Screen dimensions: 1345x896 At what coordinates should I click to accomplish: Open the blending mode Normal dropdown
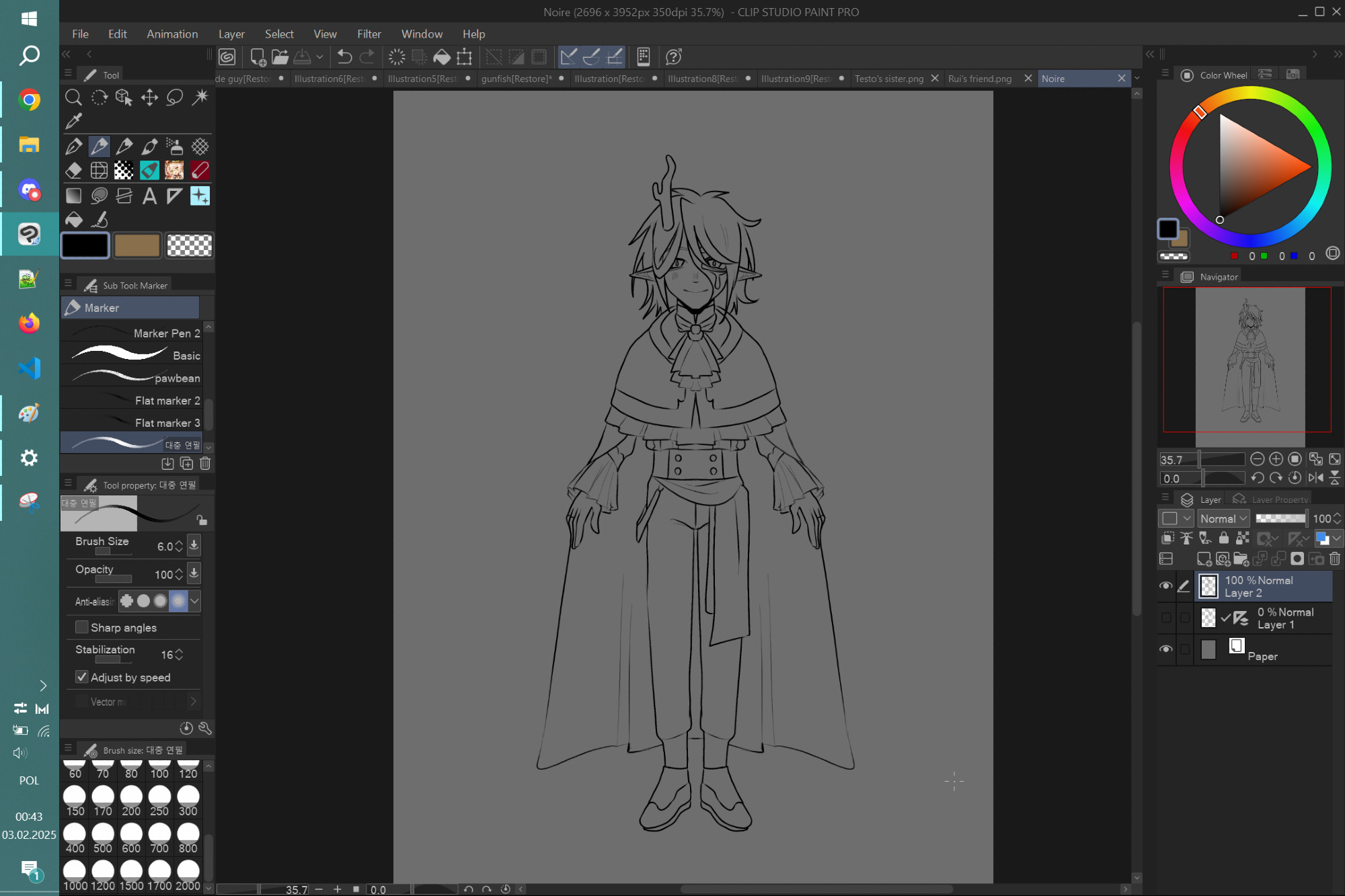click(x=1223, y=518)
